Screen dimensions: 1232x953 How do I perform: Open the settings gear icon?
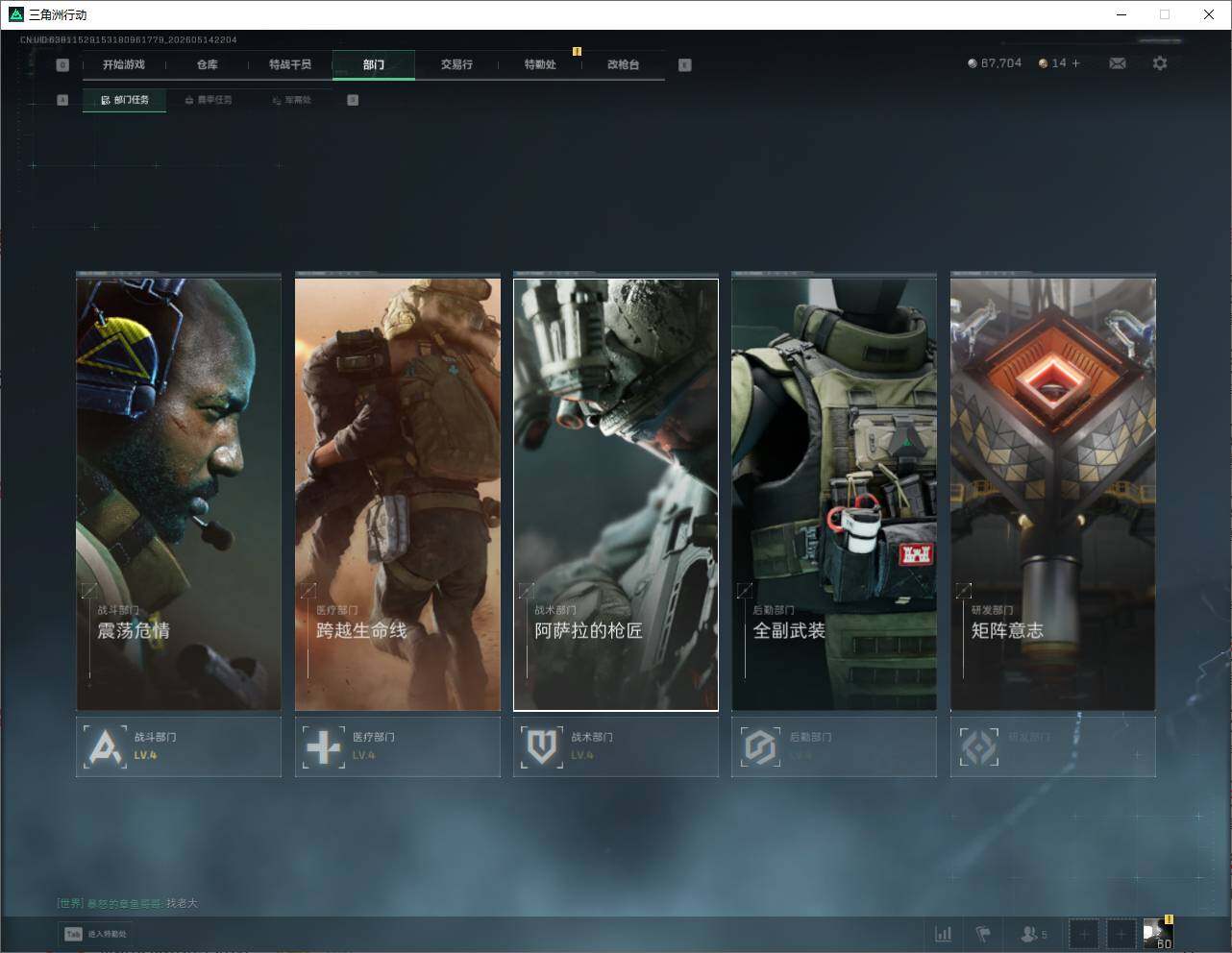click(1160, 63)
